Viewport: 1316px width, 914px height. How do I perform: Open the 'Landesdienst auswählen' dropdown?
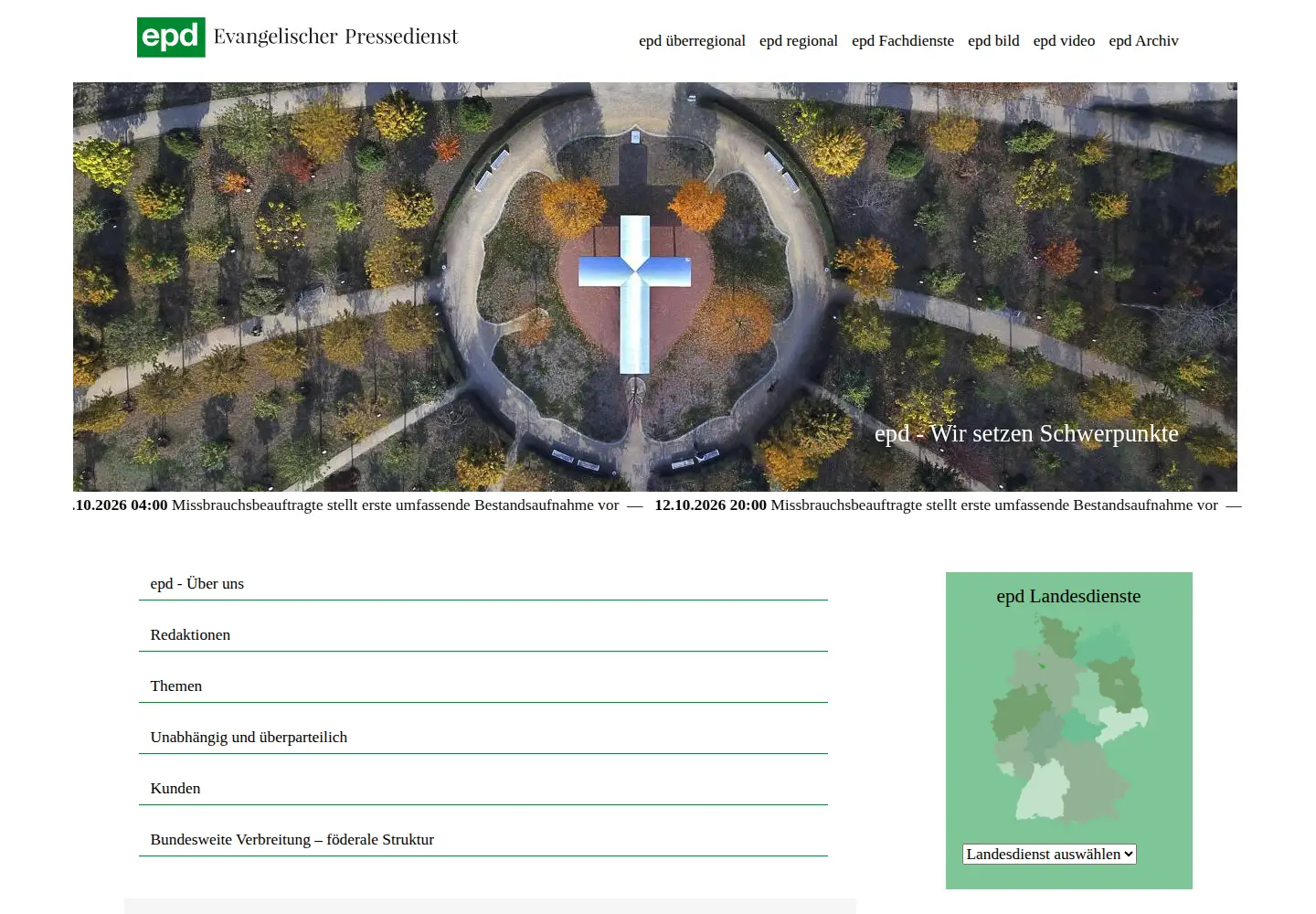[1049, 854]
